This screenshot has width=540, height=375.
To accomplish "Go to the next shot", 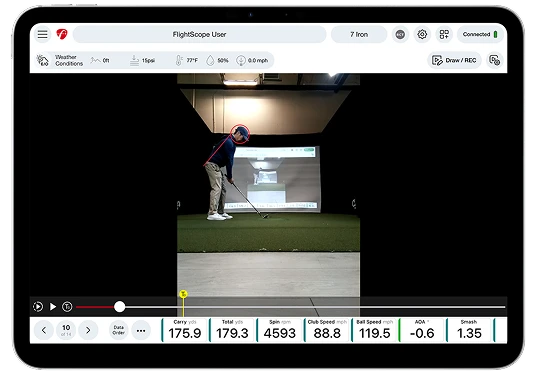I will pyautogui.click(x=88, y=331).
